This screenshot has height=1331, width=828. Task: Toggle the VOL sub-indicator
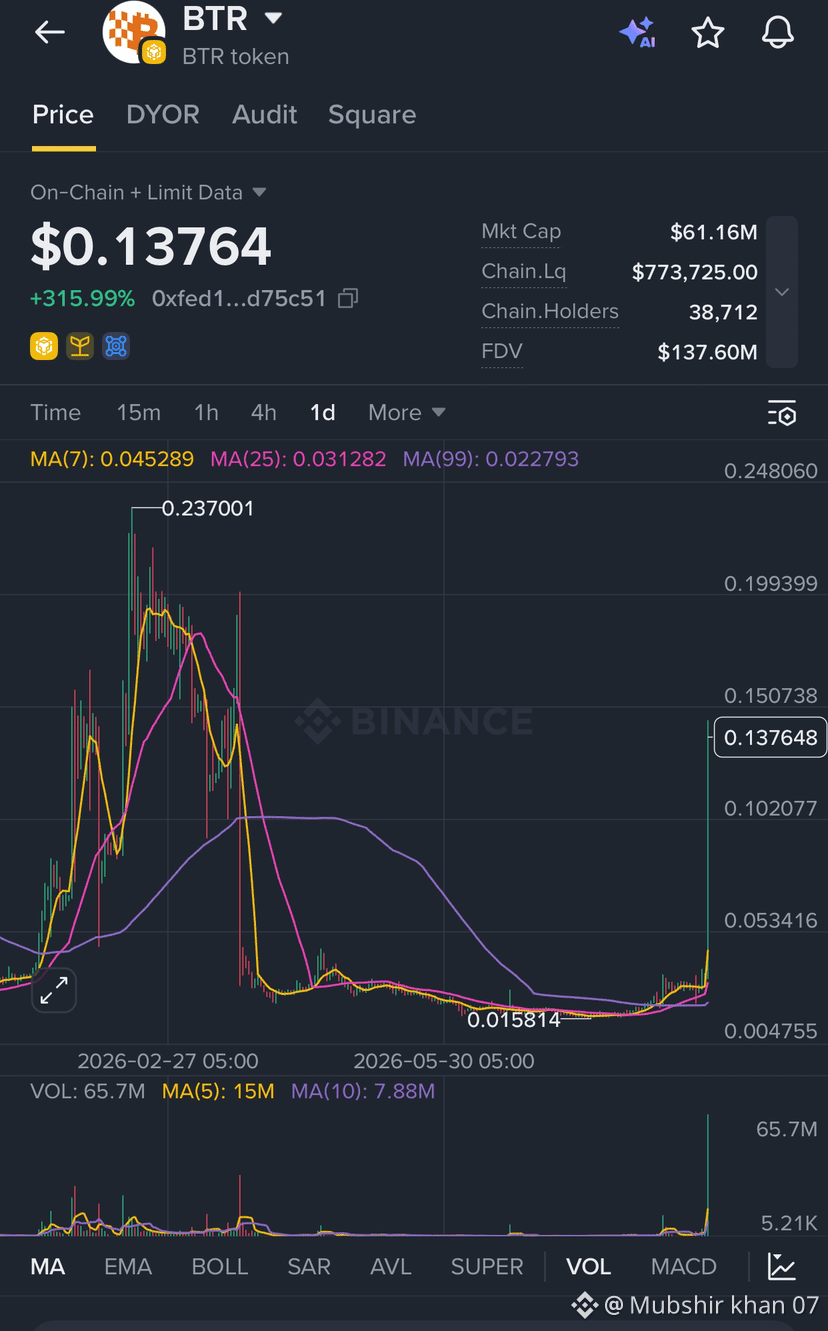coord(589,1266)
